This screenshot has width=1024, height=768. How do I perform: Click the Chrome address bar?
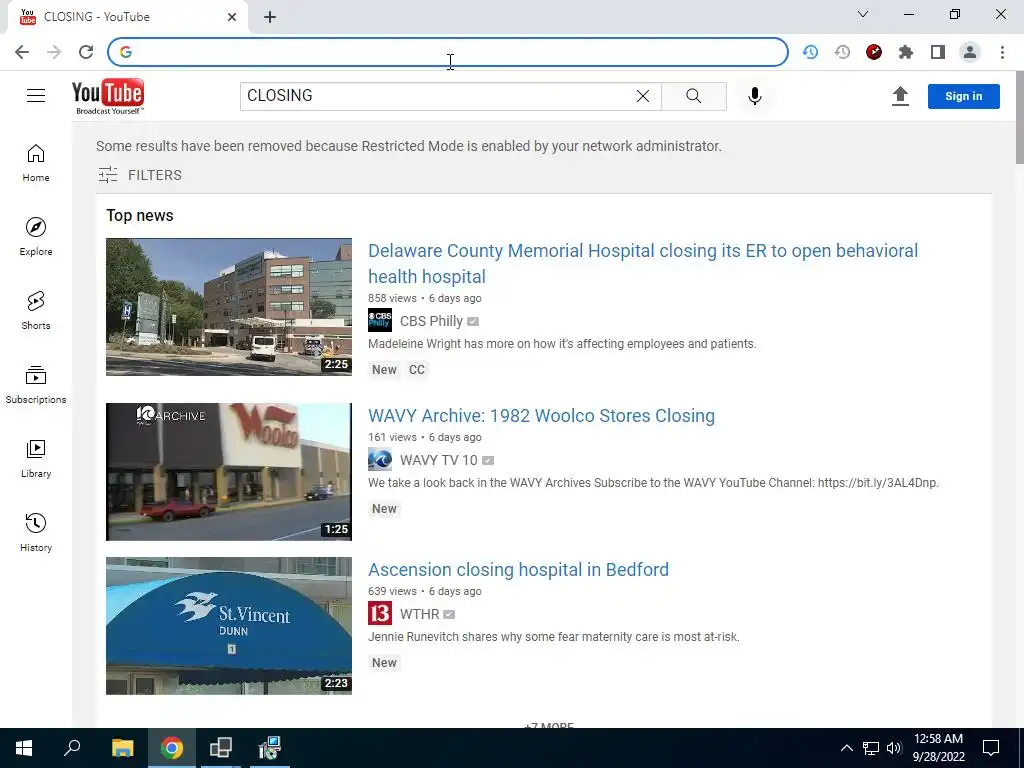coord(448,52)
